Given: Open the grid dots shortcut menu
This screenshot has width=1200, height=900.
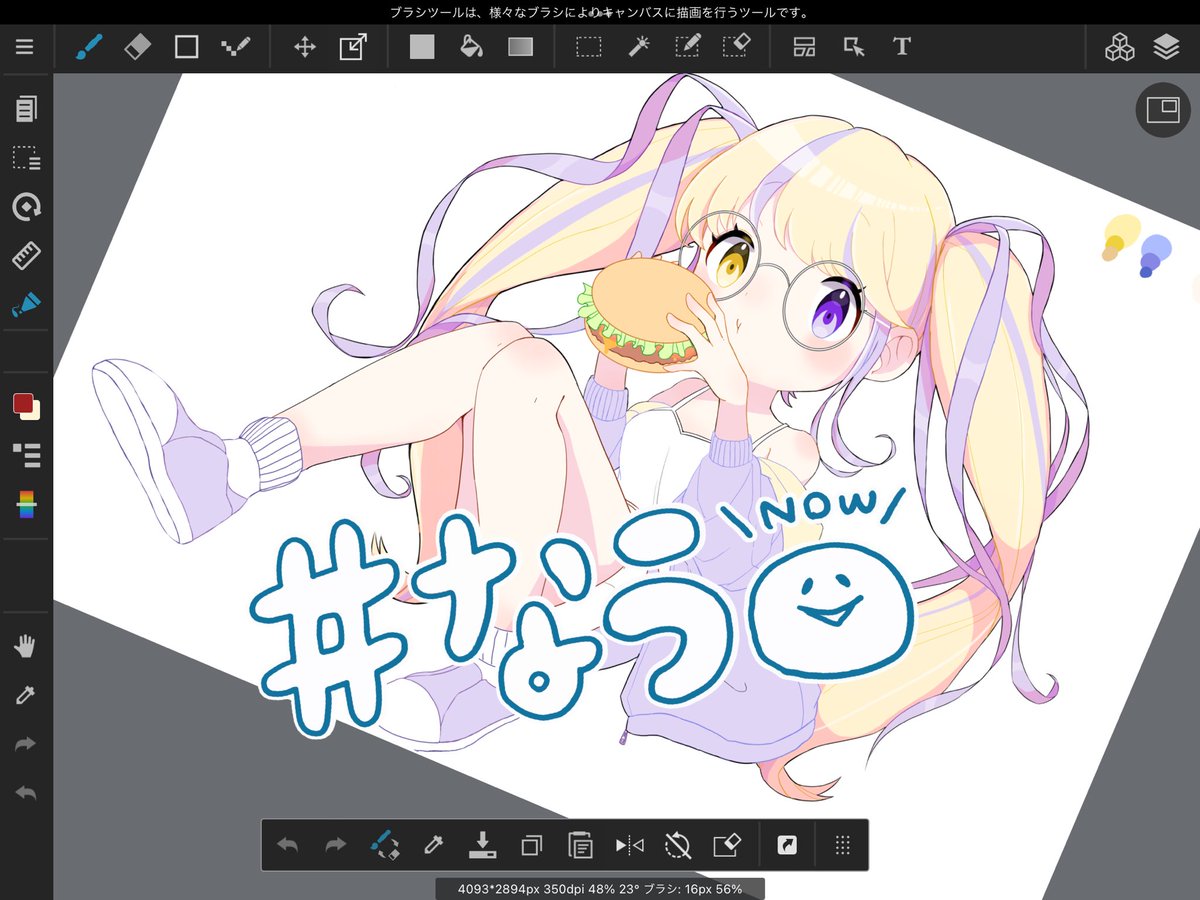Looking at the screenshot, I should (842, 846).
